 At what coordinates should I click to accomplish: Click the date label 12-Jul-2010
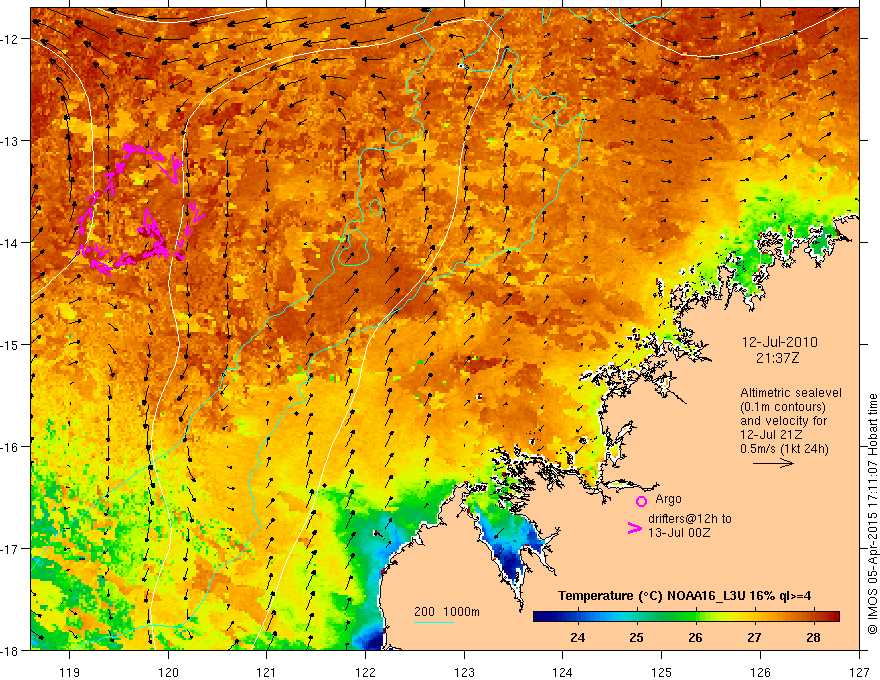click(779, 342)
